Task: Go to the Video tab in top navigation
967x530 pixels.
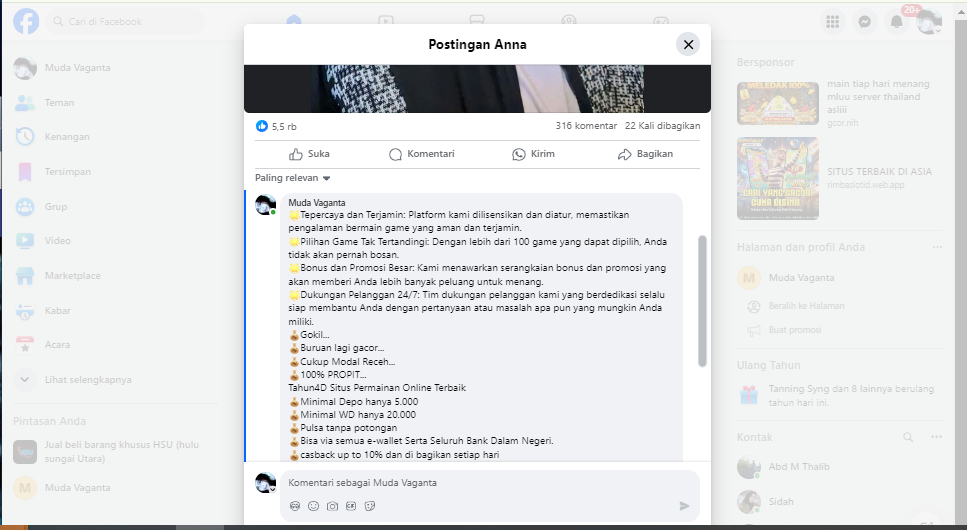Action: (x=385, y=20)
